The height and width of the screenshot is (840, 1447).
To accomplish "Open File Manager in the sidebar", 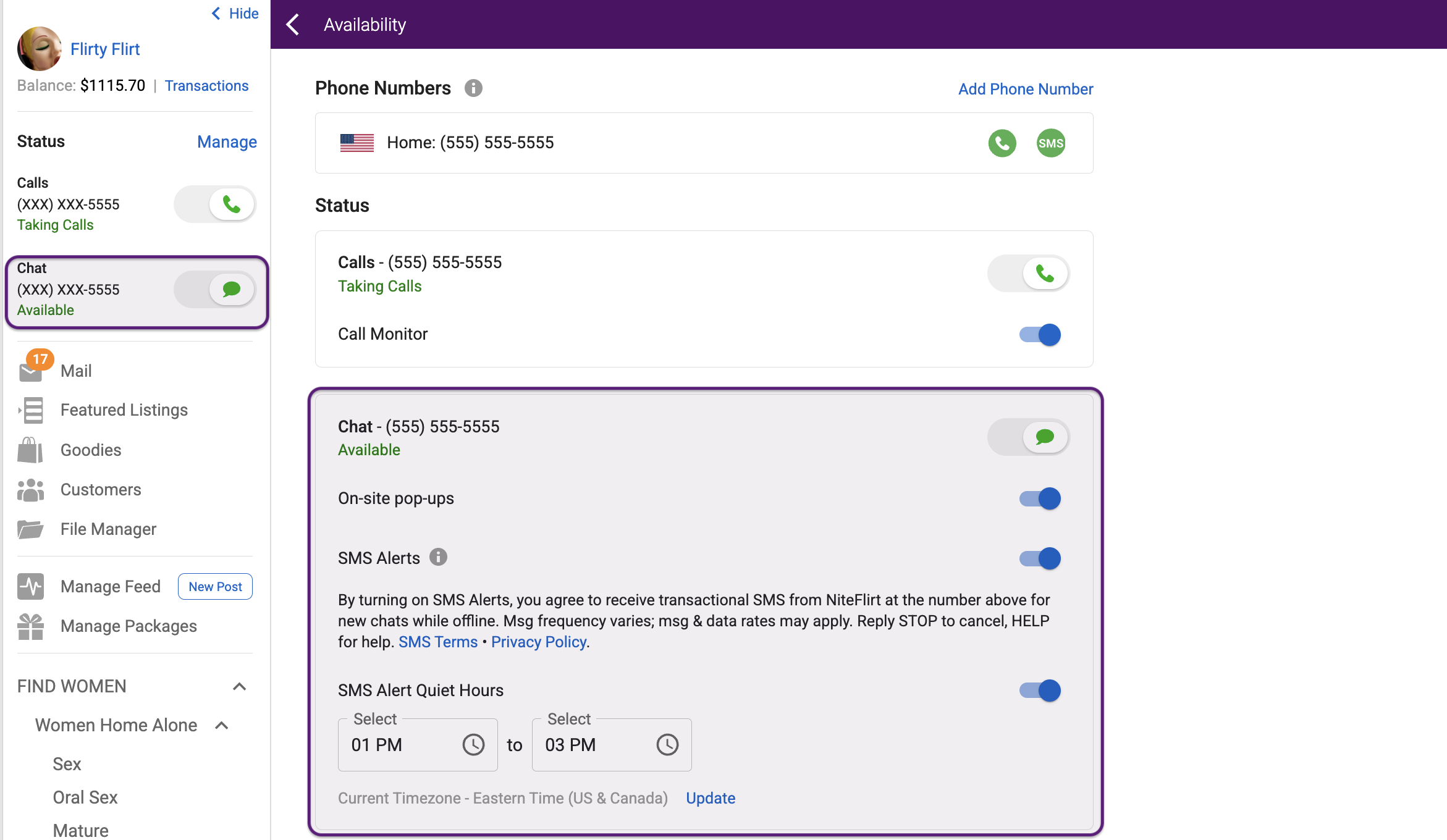I will (x=108, y=529).
